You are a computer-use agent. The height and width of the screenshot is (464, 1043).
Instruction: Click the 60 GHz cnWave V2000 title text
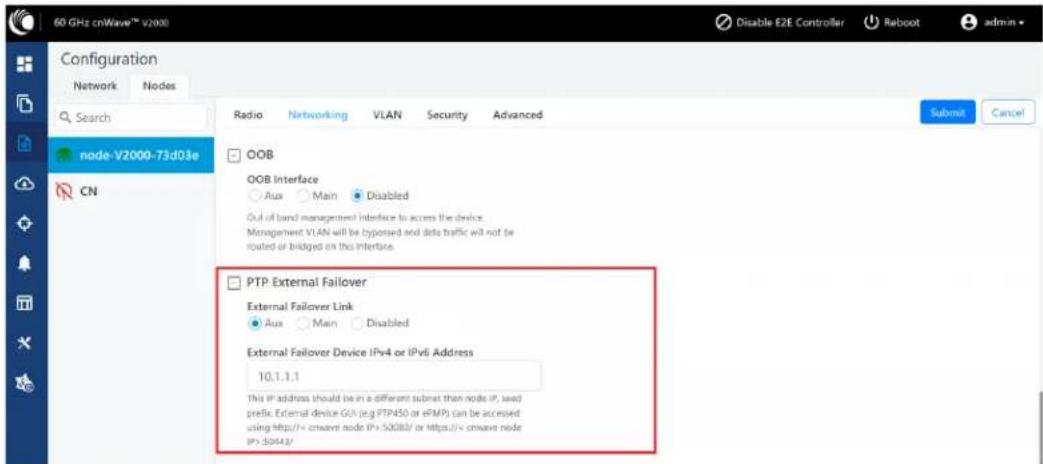tap(110, 23)
